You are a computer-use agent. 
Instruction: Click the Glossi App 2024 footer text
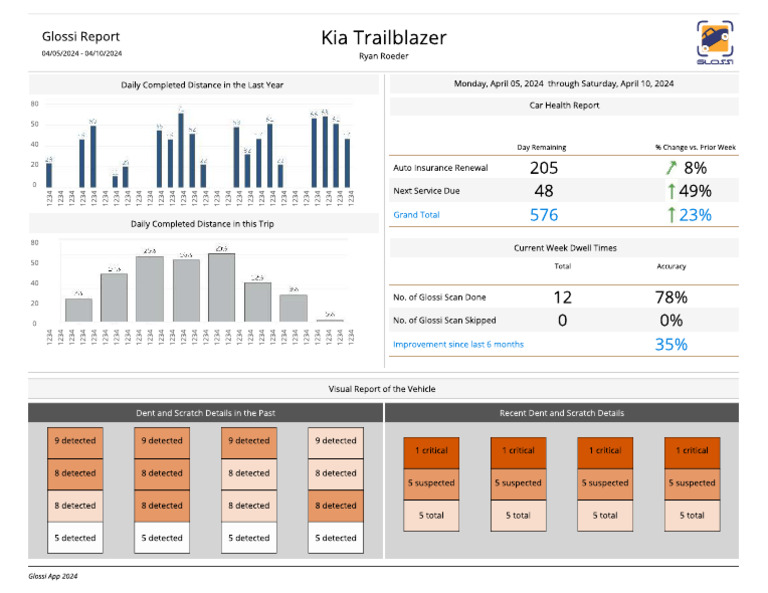(53, 576)
